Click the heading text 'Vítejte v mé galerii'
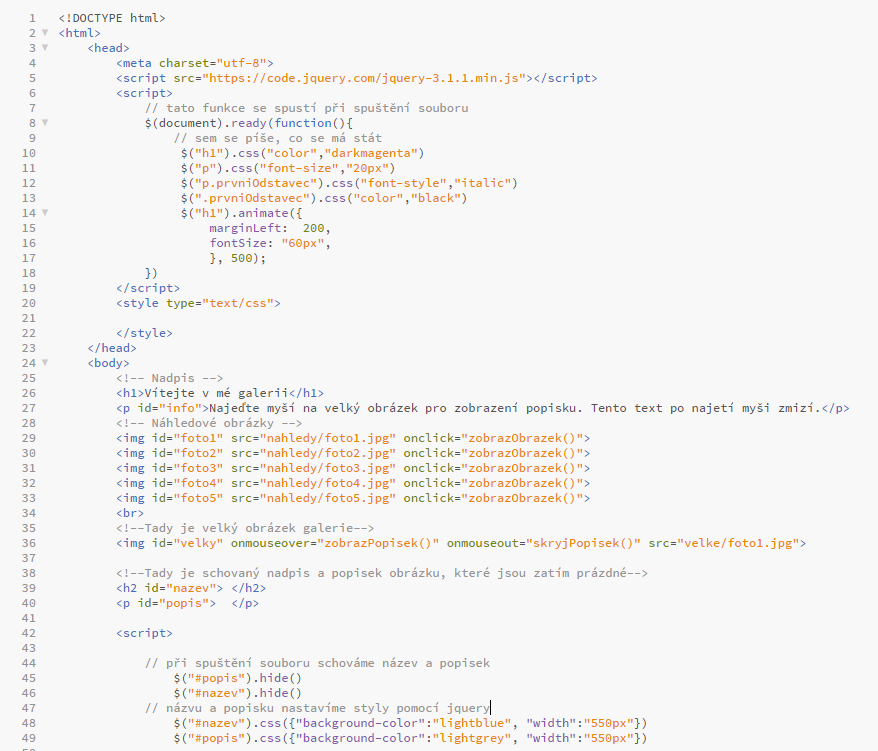This screenshot has width=878, height=751. click(216, 393)
